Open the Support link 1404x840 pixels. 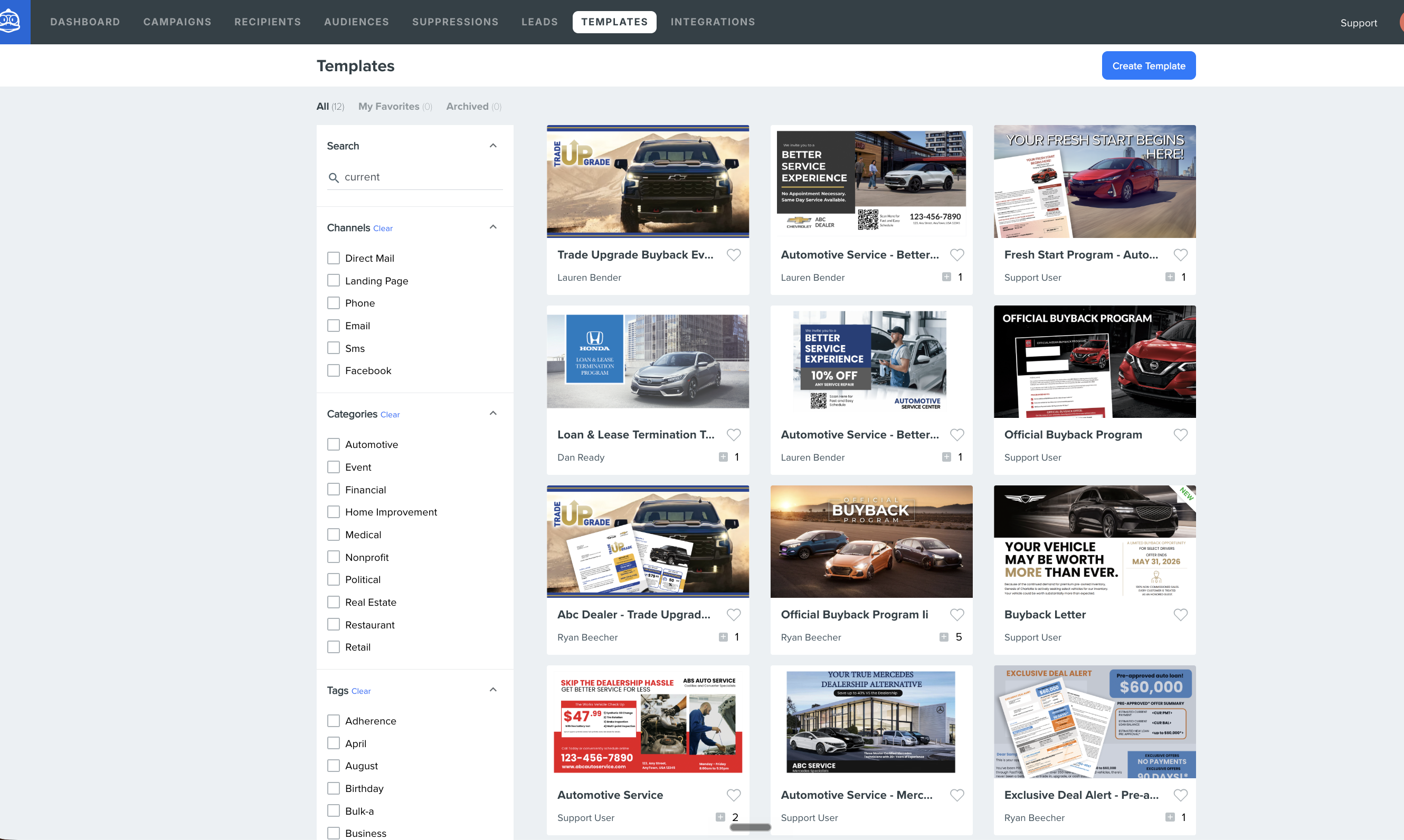1359,23
